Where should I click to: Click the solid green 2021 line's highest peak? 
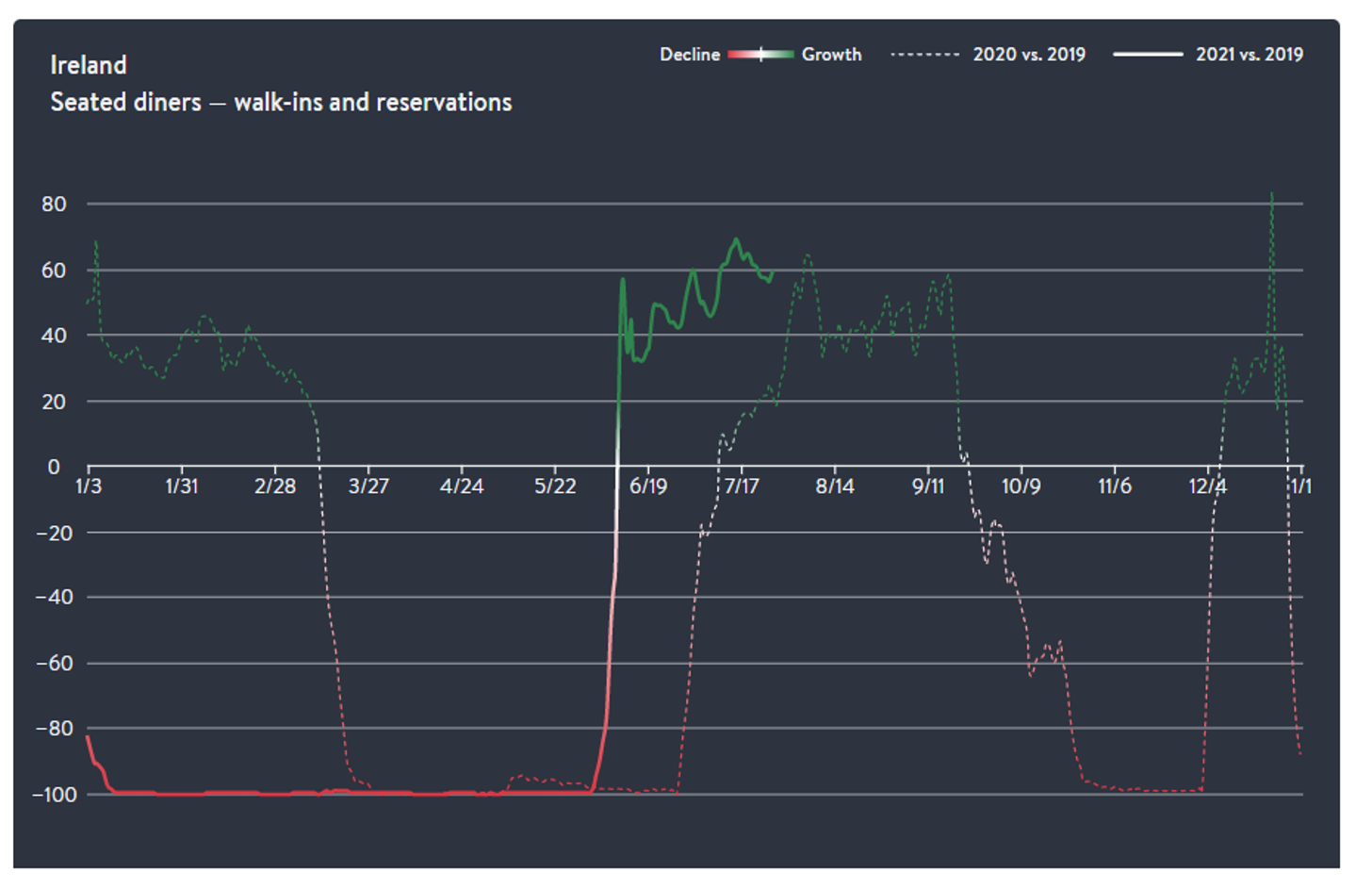(736, 239)
